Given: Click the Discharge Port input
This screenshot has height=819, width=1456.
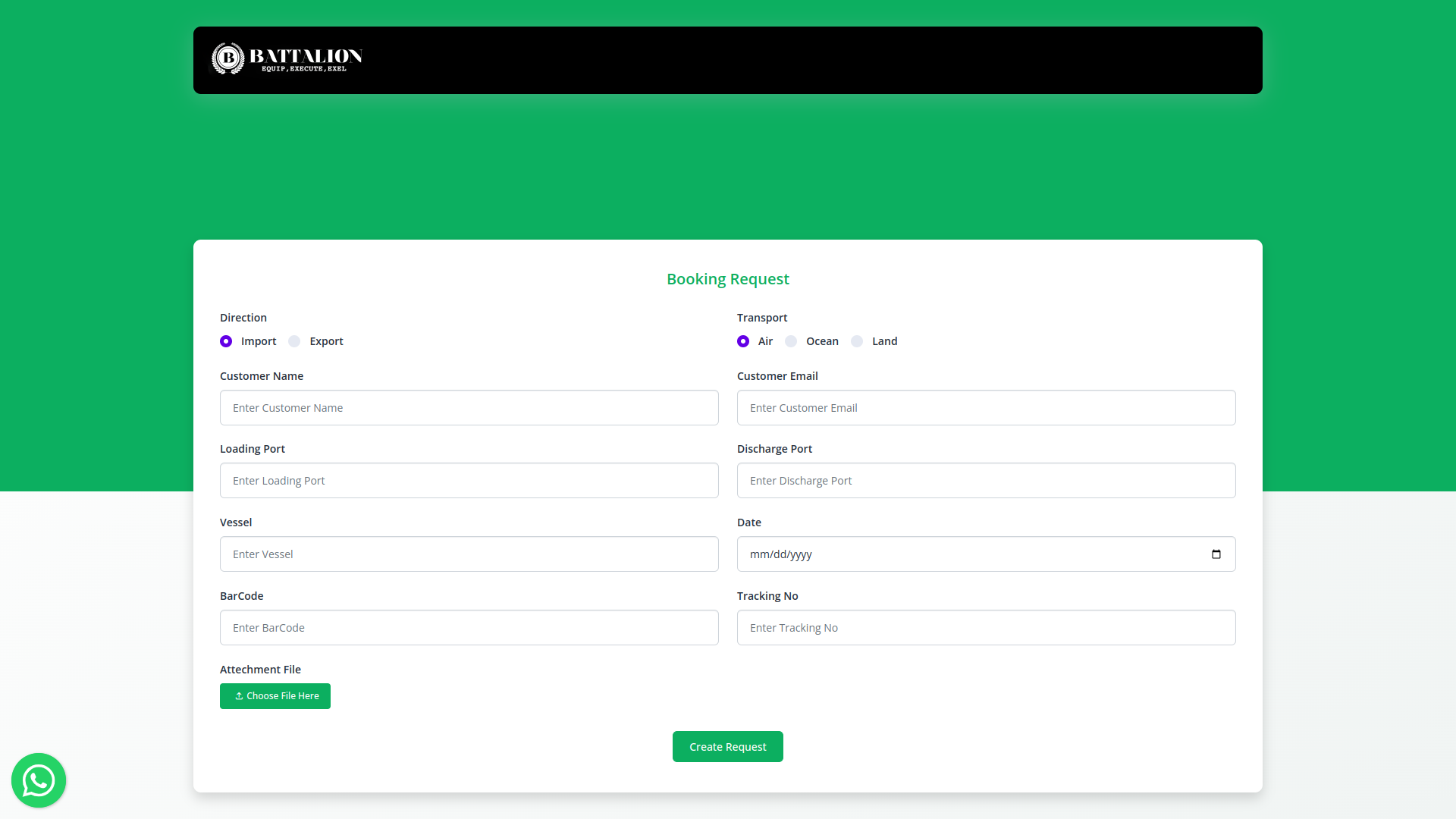Looking at the screenshot, I should (986, 481).
